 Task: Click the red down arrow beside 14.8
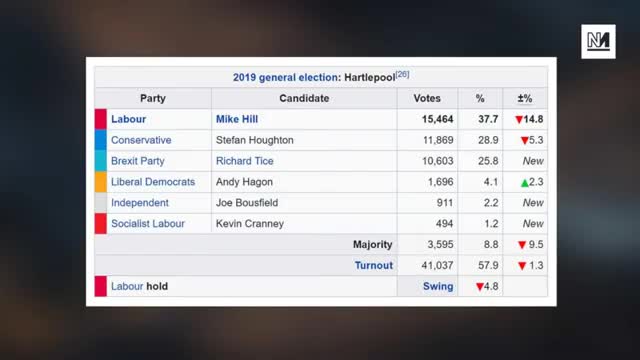click(x=519, y=120)
